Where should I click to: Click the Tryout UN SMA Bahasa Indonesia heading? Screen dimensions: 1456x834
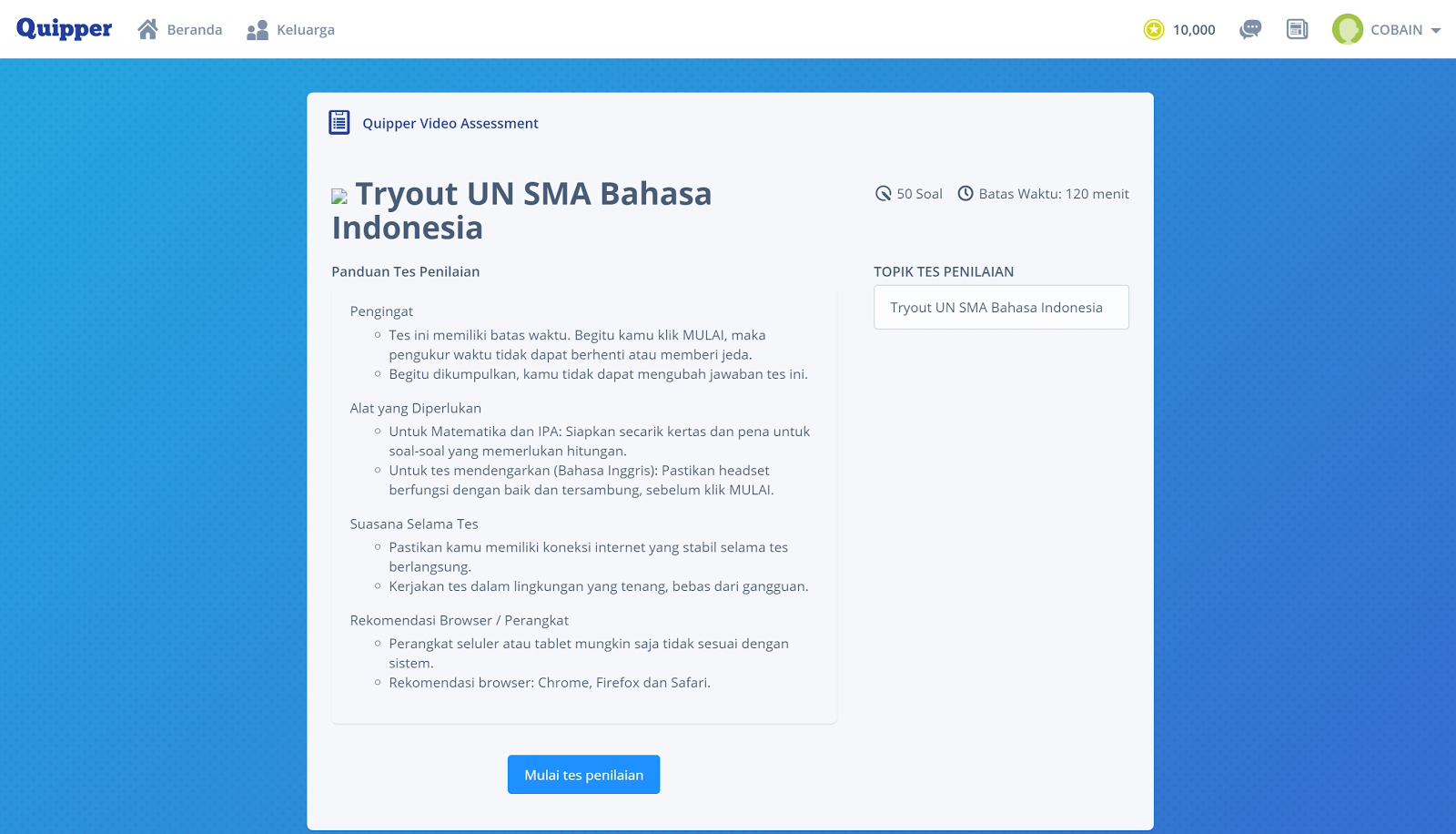pos(522,210)
